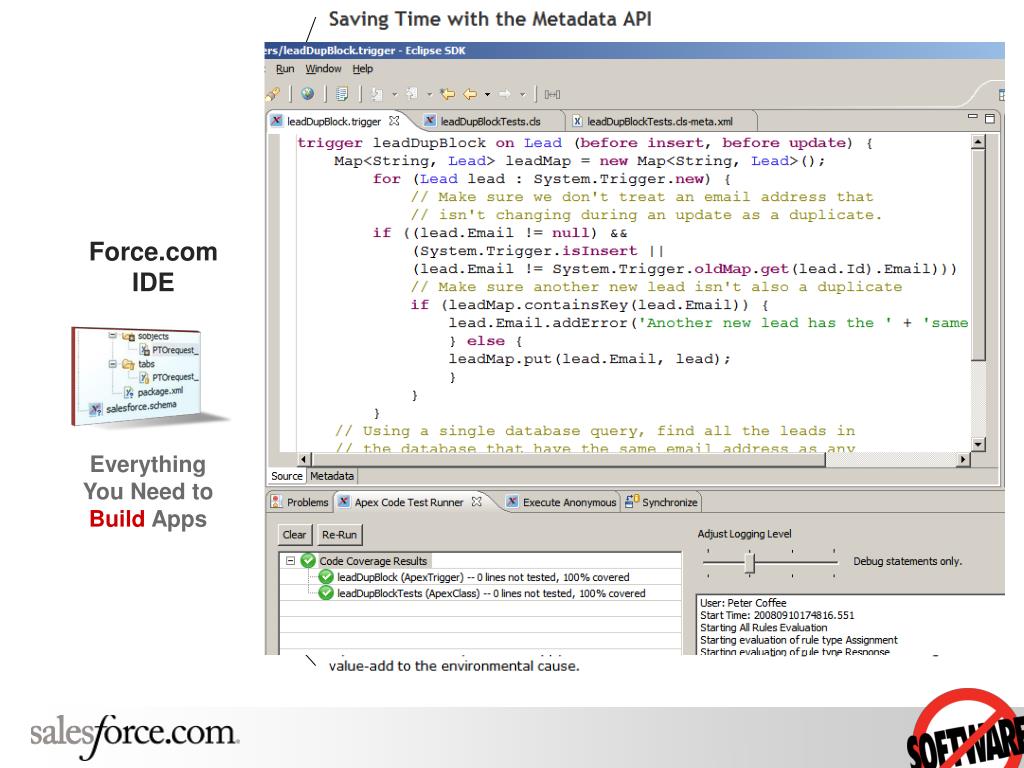1024x768 pixels.
Task: Click the key-shaped icon at toolbar start
Action: coord(273,94)
